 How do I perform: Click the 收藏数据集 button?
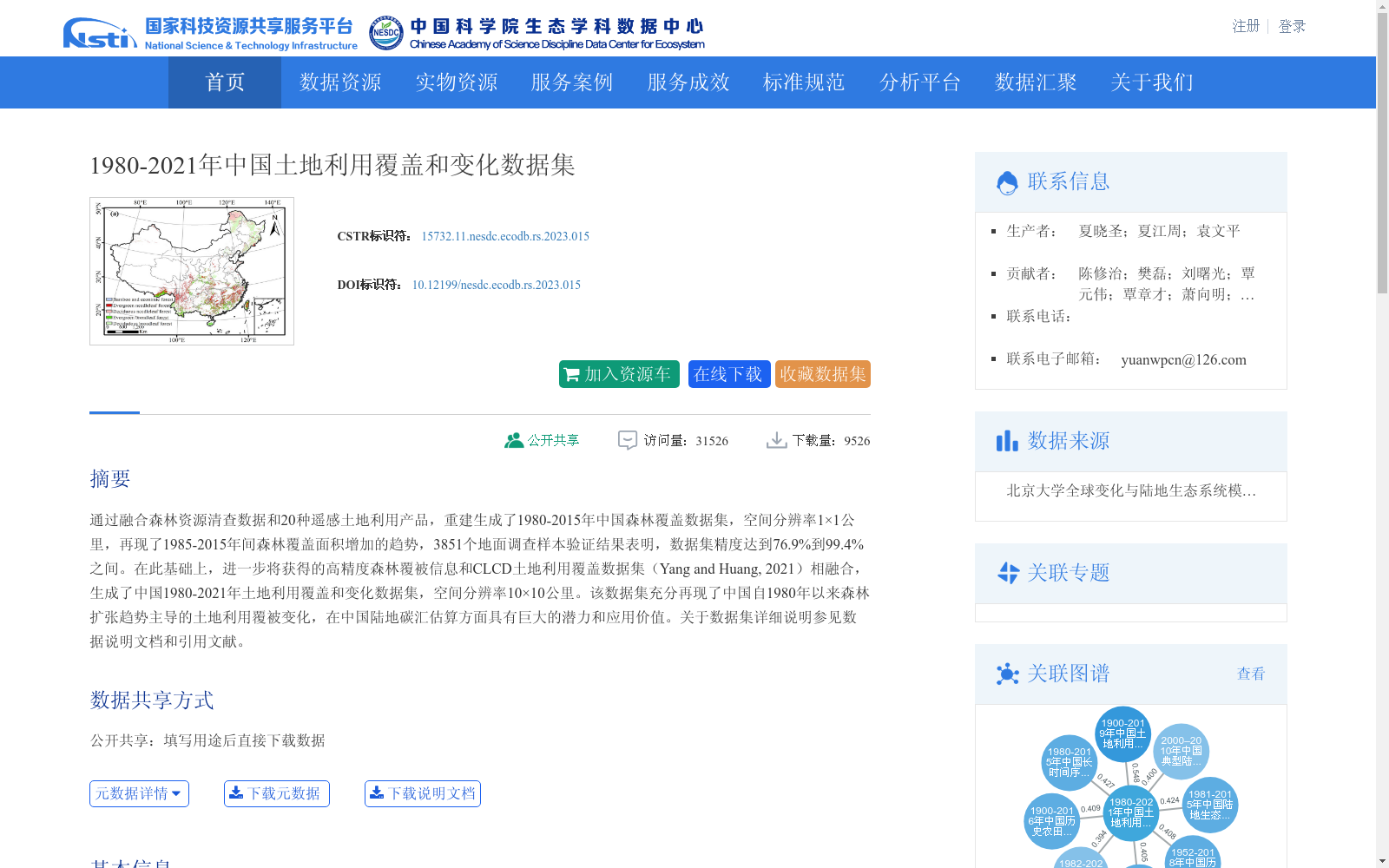pos(823,374)
